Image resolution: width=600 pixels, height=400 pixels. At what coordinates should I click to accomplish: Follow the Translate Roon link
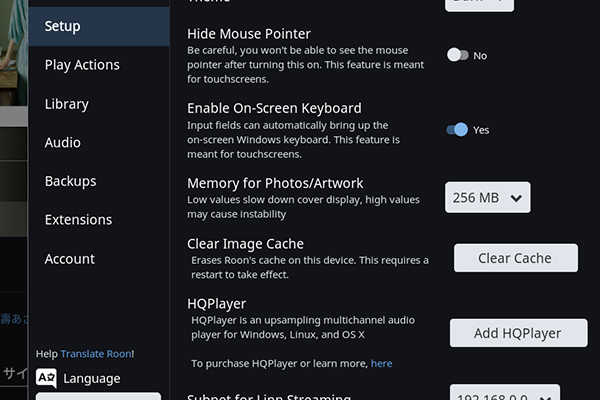(97, 354)
